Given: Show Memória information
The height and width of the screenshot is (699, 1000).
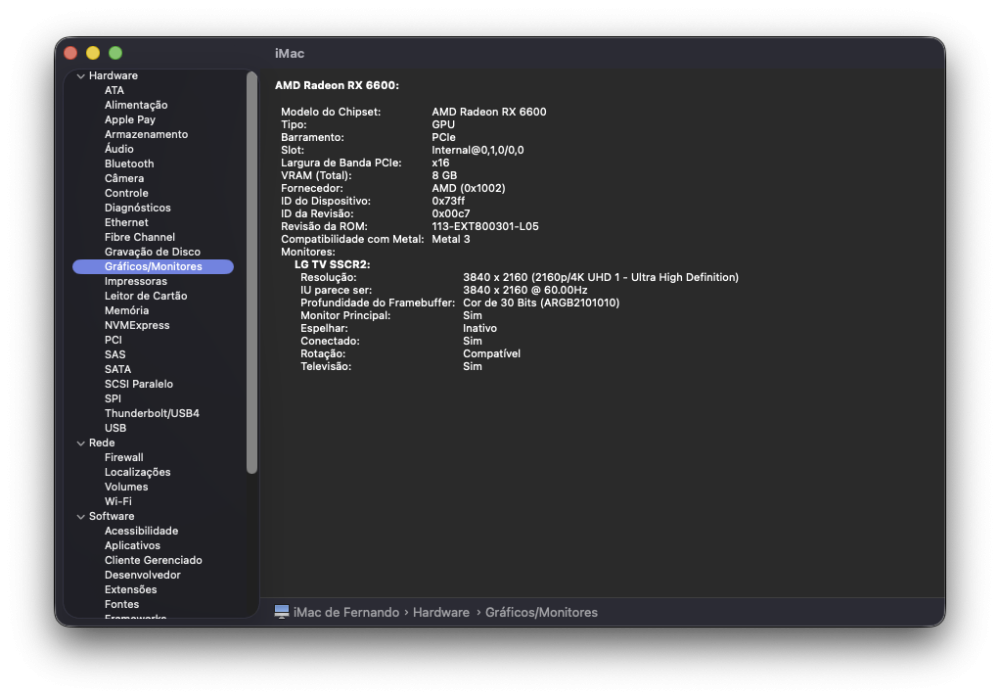Looking at the screenshot, I should click(x=126, y=311).
